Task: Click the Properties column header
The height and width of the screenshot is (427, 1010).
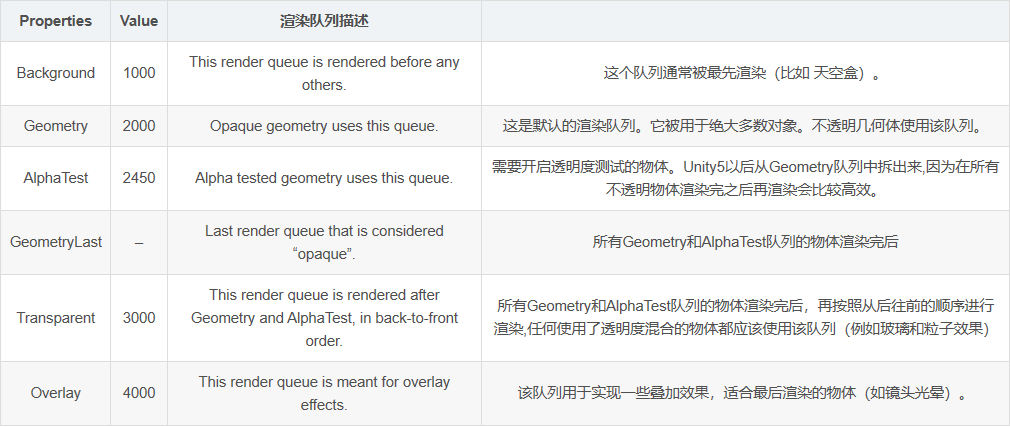Action: [55, 21]
